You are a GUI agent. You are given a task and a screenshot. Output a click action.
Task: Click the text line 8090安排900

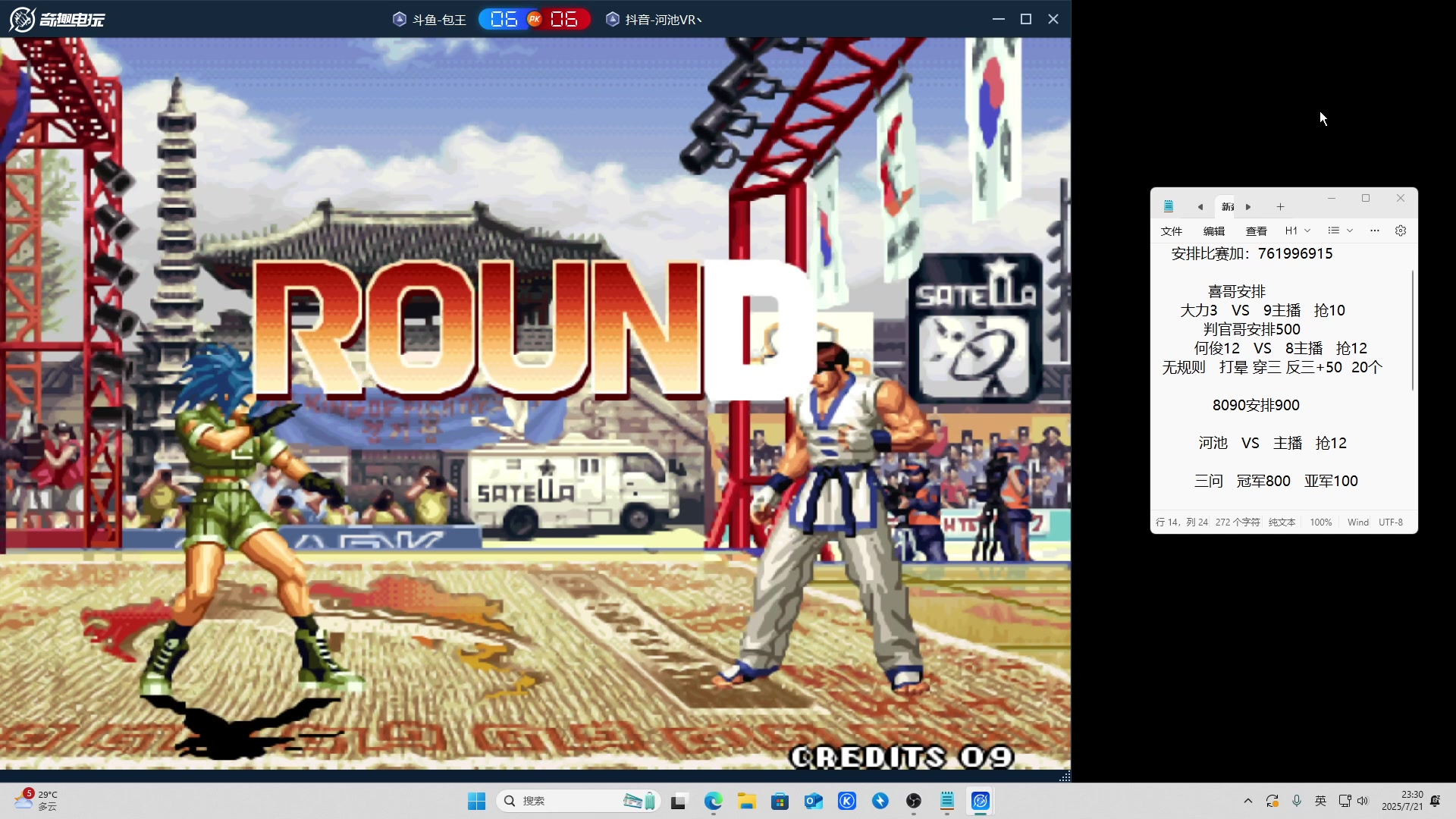1256,405
